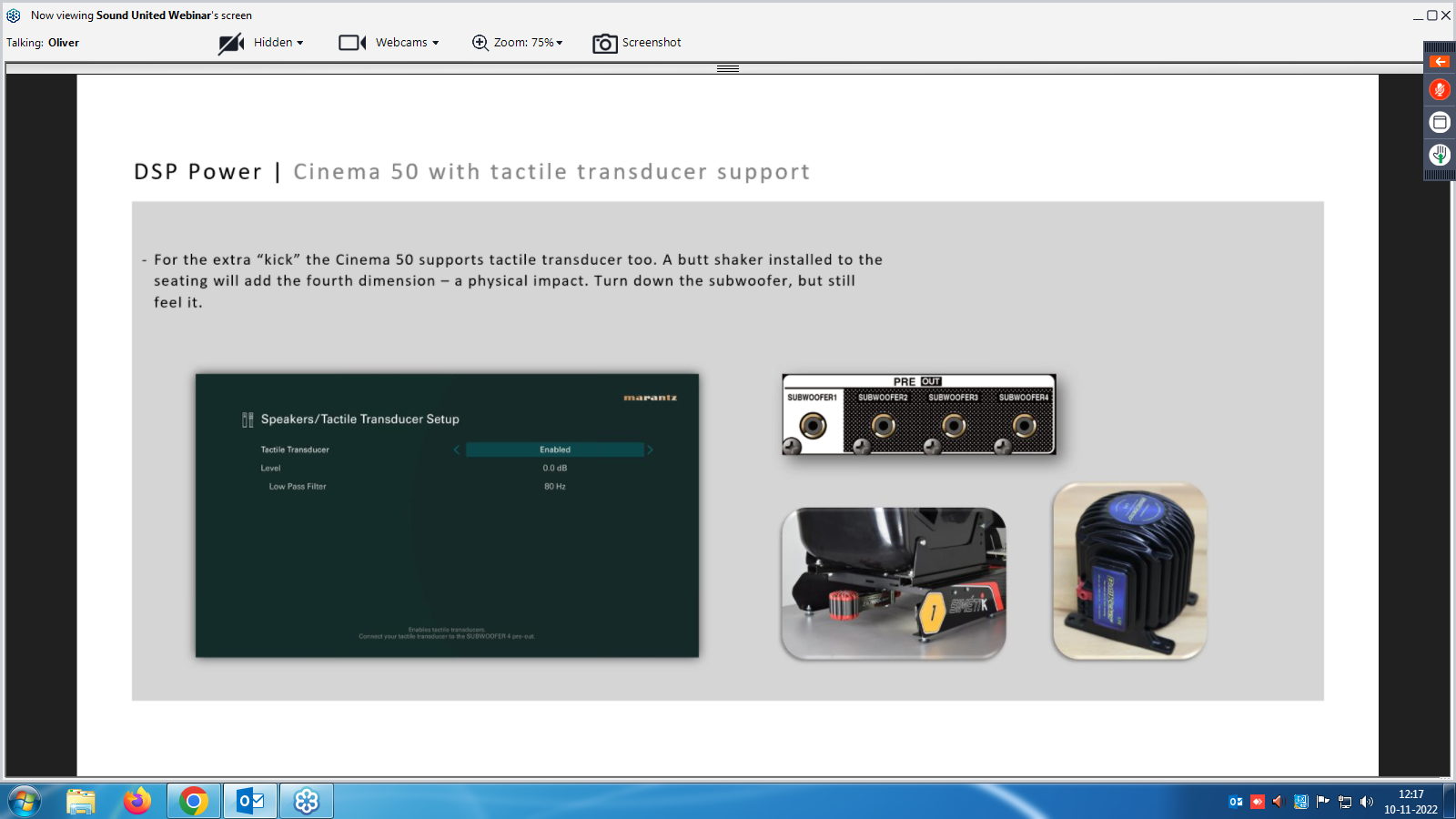Image resolution: width=1456 pixels, height=819 pixels.
Task: Click the orange speaker tray icon
Action: point(1279,802)
